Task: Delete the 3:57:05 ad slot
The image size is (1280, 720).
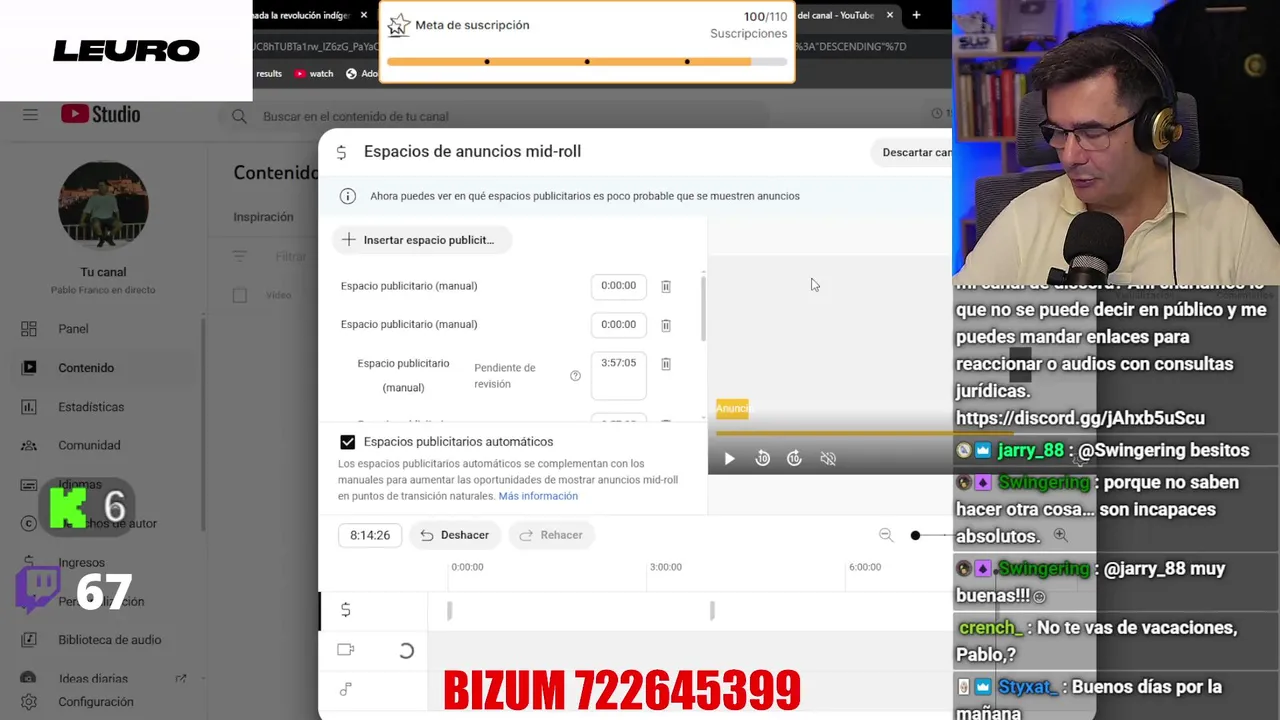Action: click(x=666, y=364)
